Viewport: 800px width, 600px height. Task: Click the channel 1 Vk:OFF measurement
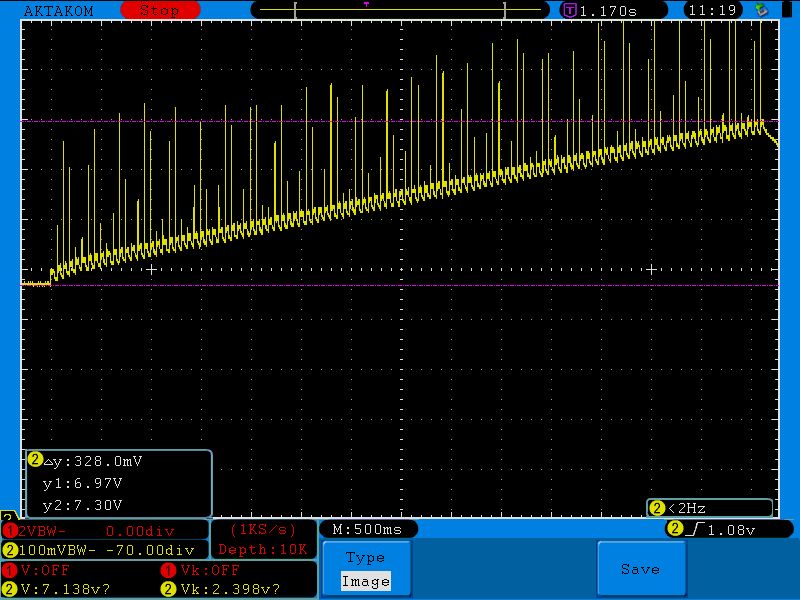210,570
